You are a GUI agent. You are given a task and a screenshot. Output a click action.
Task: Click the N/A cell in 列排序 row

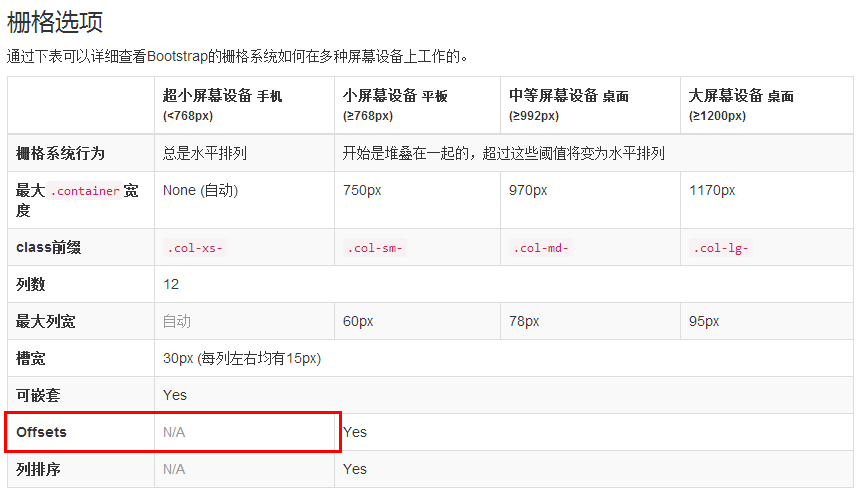174,469
